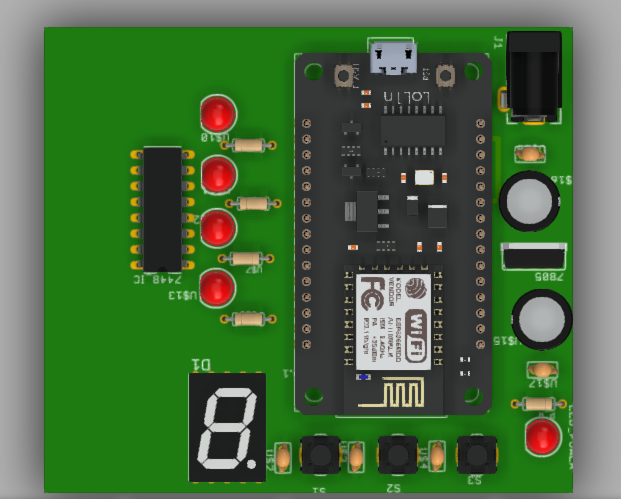Select the red LED left of the U$13 label
The image size is (621, 499).
[217, 288]
